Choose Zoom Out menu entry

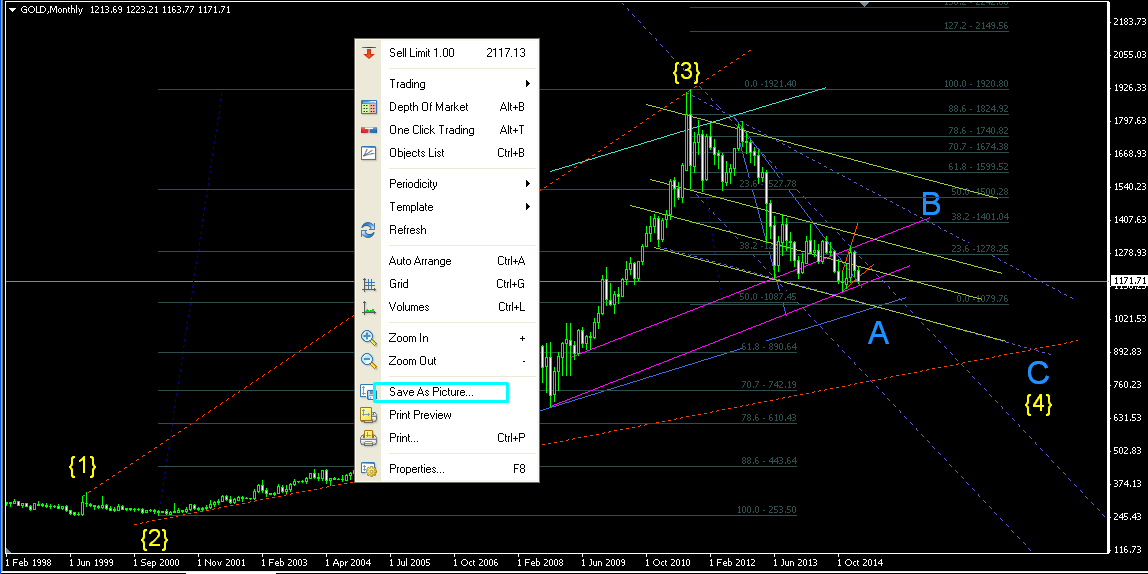point(447,361)
